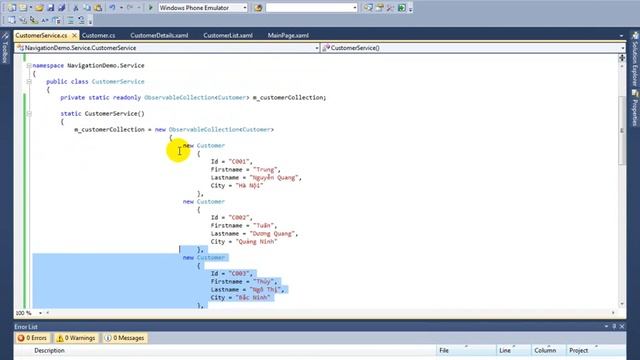640x360 pixels.
Task: Open the Windows Phone Emulator target dropdown
Action: 245,8
